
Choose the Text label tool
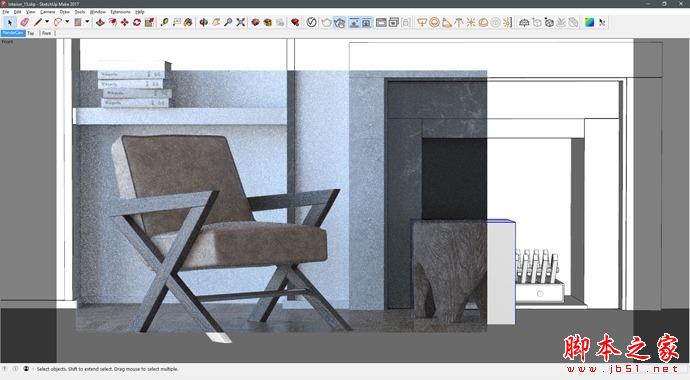click(176, 22)
